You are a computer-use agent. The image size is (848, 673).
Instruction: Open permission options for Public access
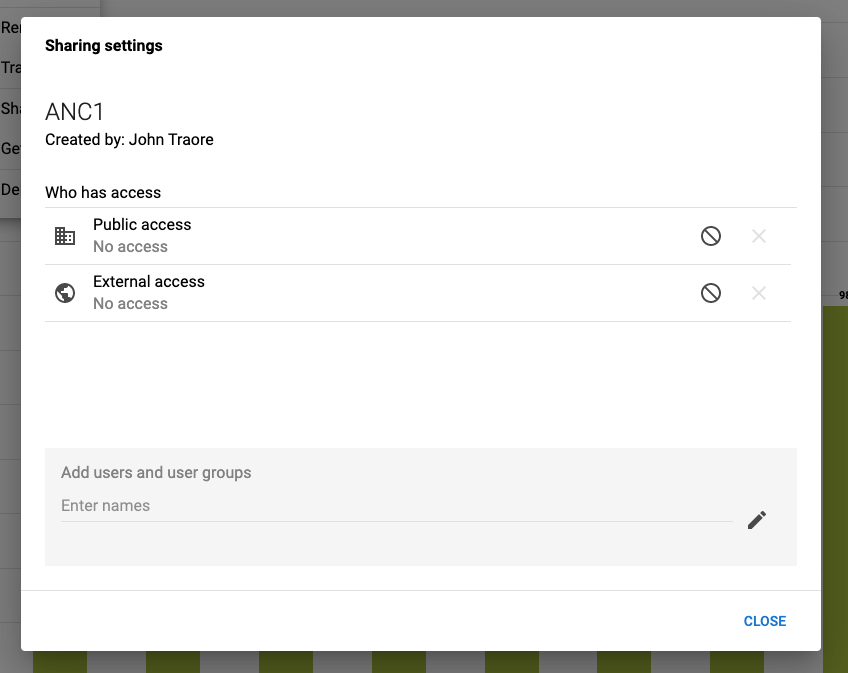(711, 236)
